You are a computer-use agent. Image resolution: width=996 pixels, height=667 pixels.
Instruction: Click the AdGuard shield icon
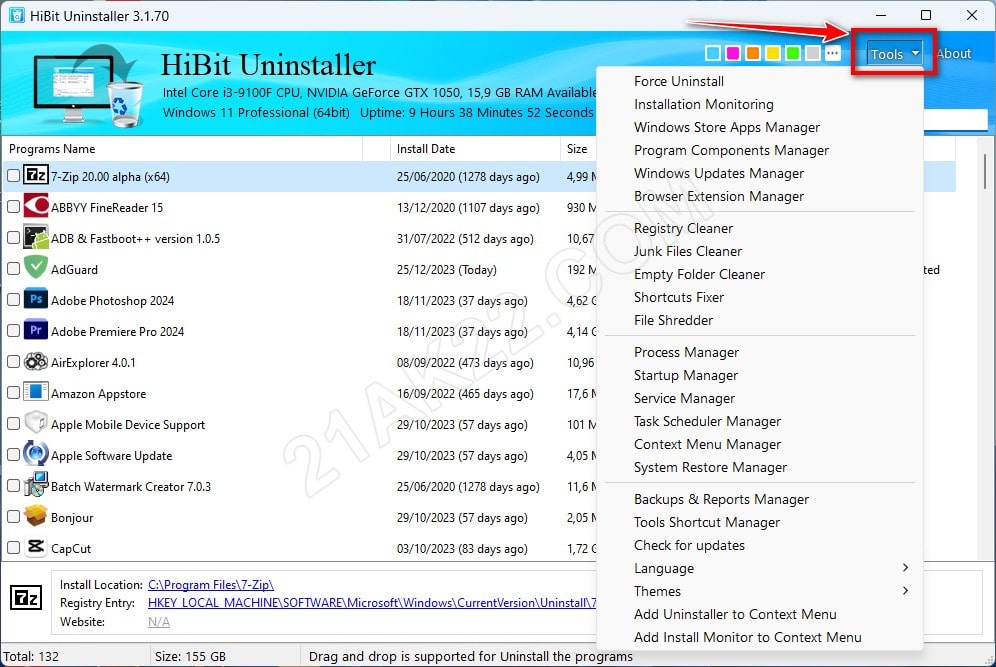(36, 267)
